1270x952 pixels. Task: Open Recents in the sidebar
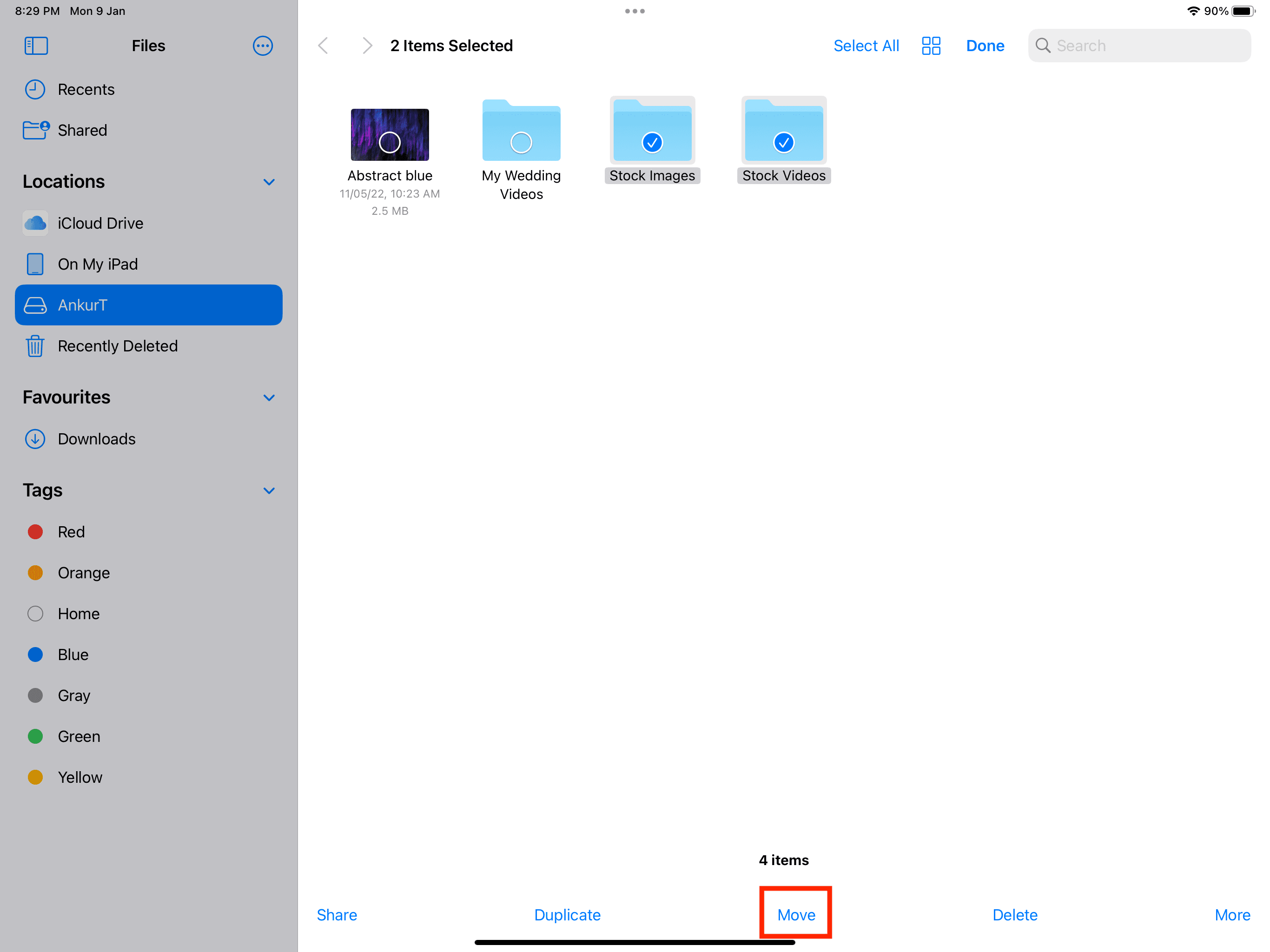coord(149,90)
